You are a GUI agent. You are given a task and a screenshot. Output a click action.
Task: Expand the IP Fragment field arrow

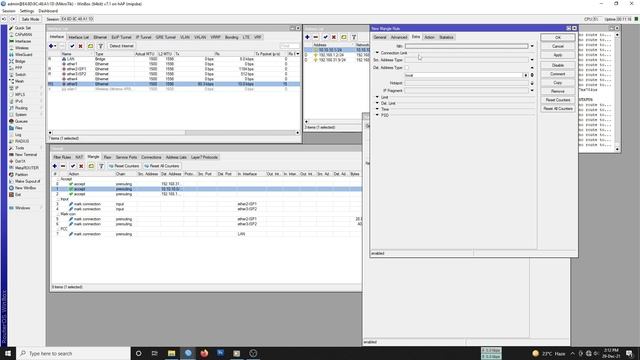tap(532, 91)
